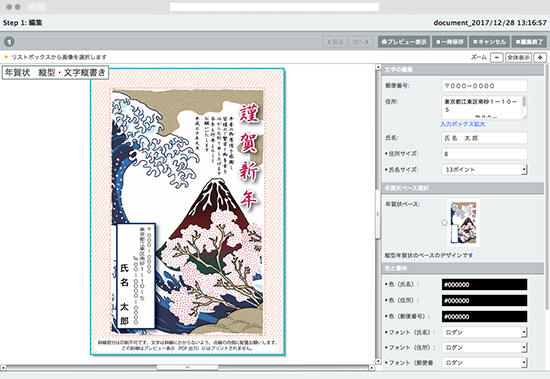550x379 pixels.
Task: Click the panel splitter handle
Action: 378,214
